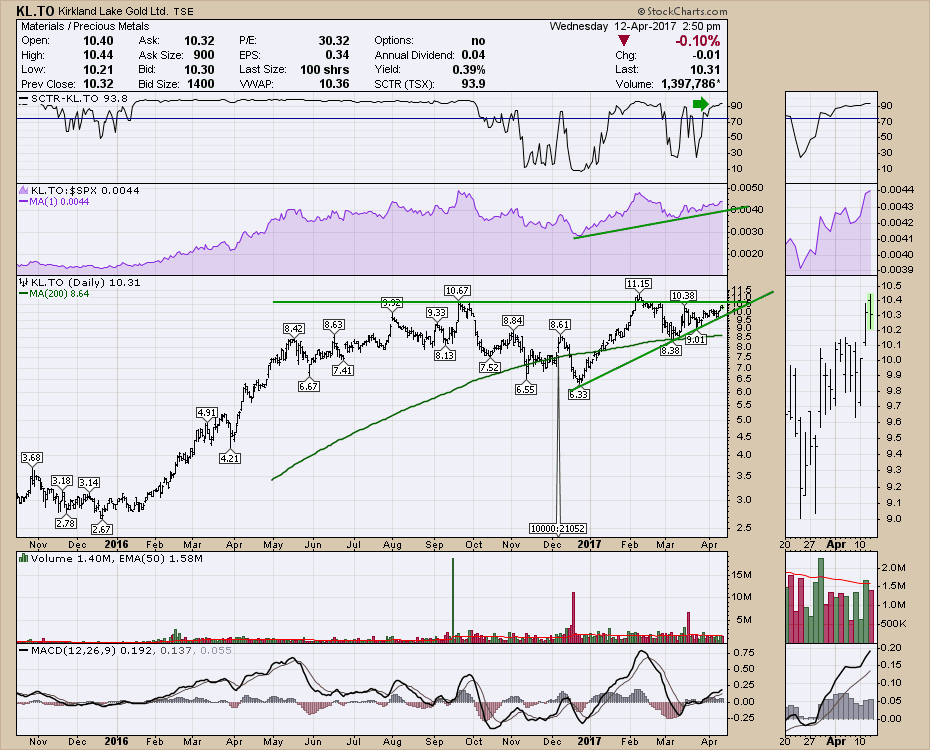Click the 10000:21052 spike label
The width and height of the screenshot is (930, 750).
pos(558,528)
